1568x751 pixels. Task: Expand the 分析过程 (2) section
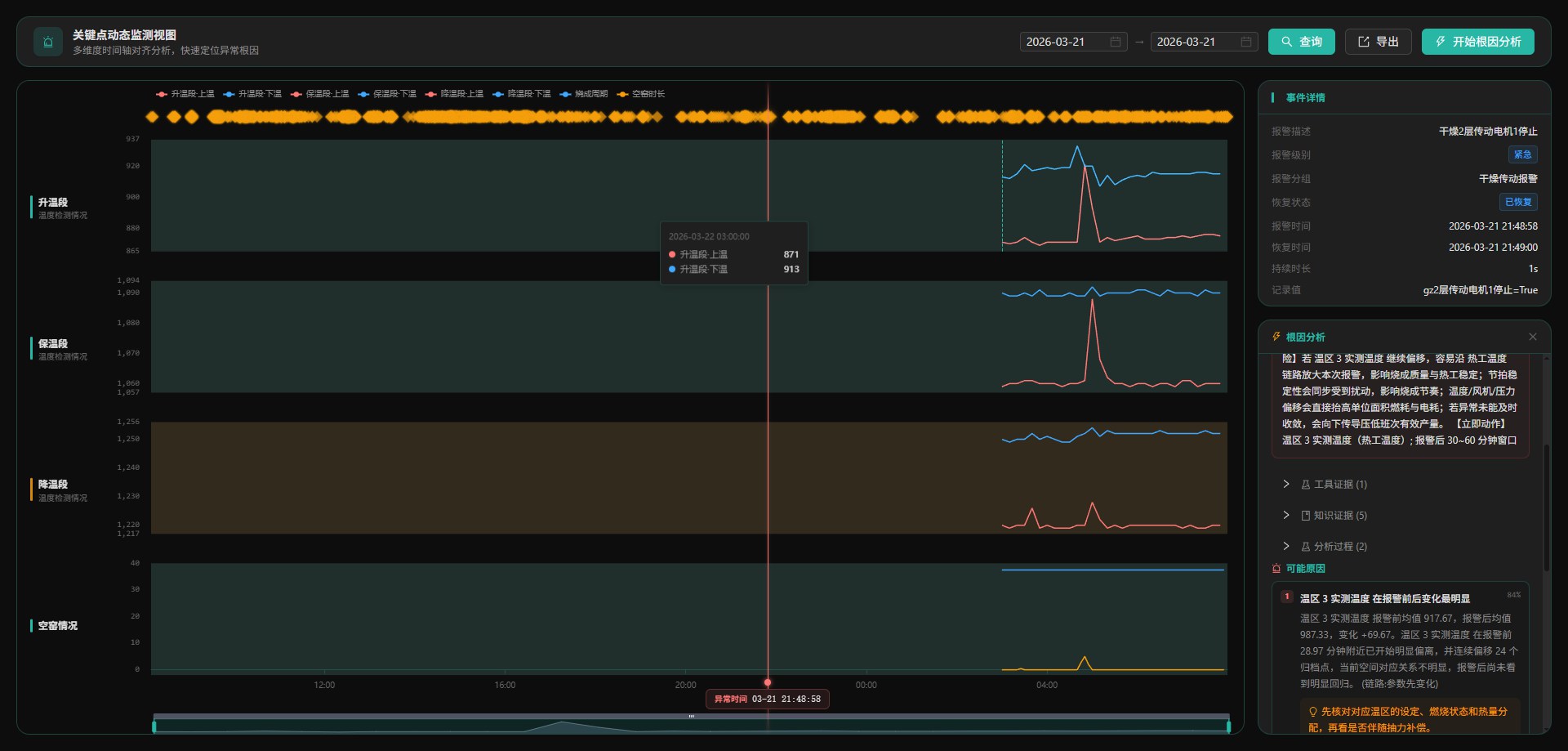click(1325, 547)
